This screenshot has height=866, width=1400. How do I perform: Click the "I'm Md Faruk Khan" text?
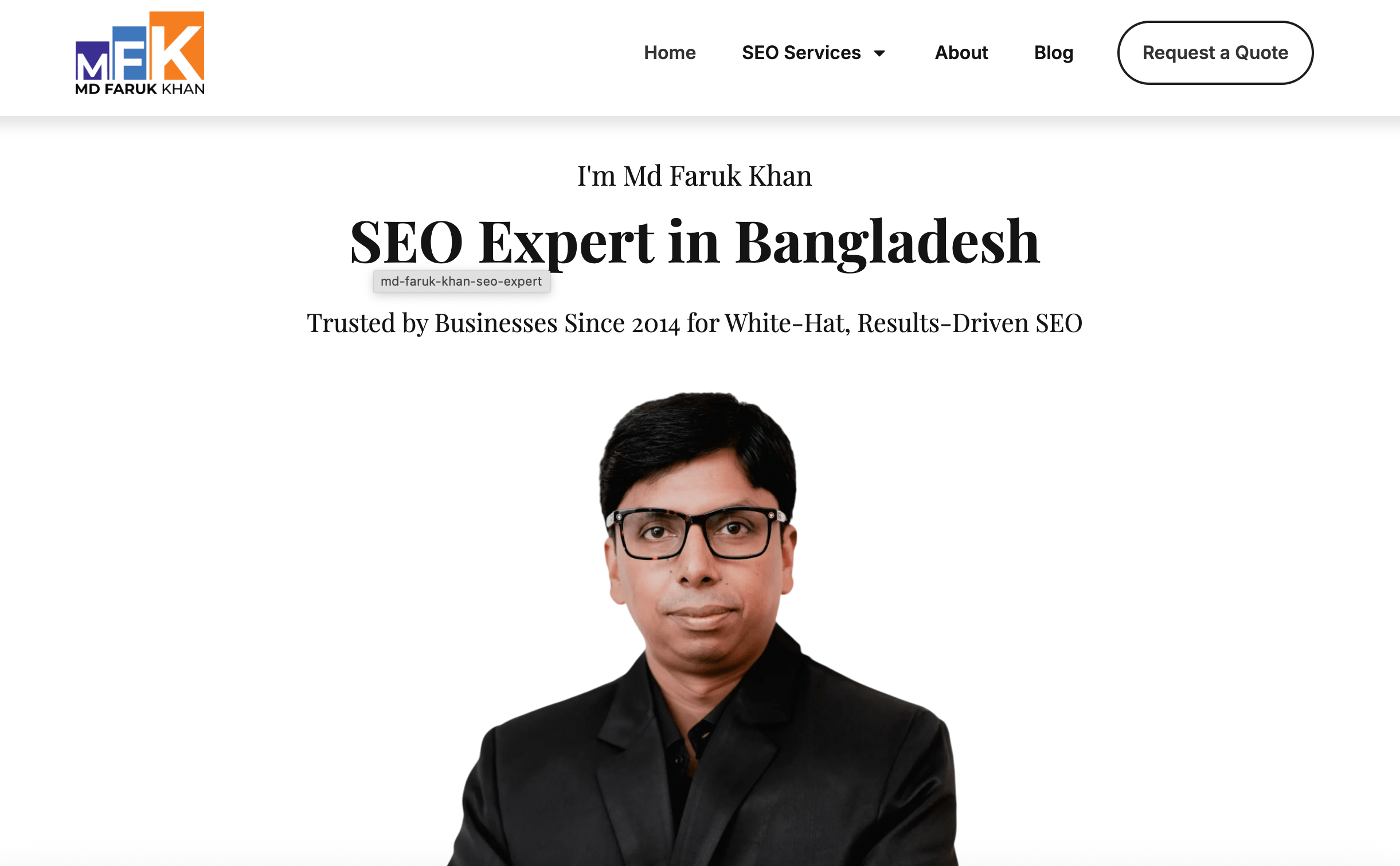point(694,175)
